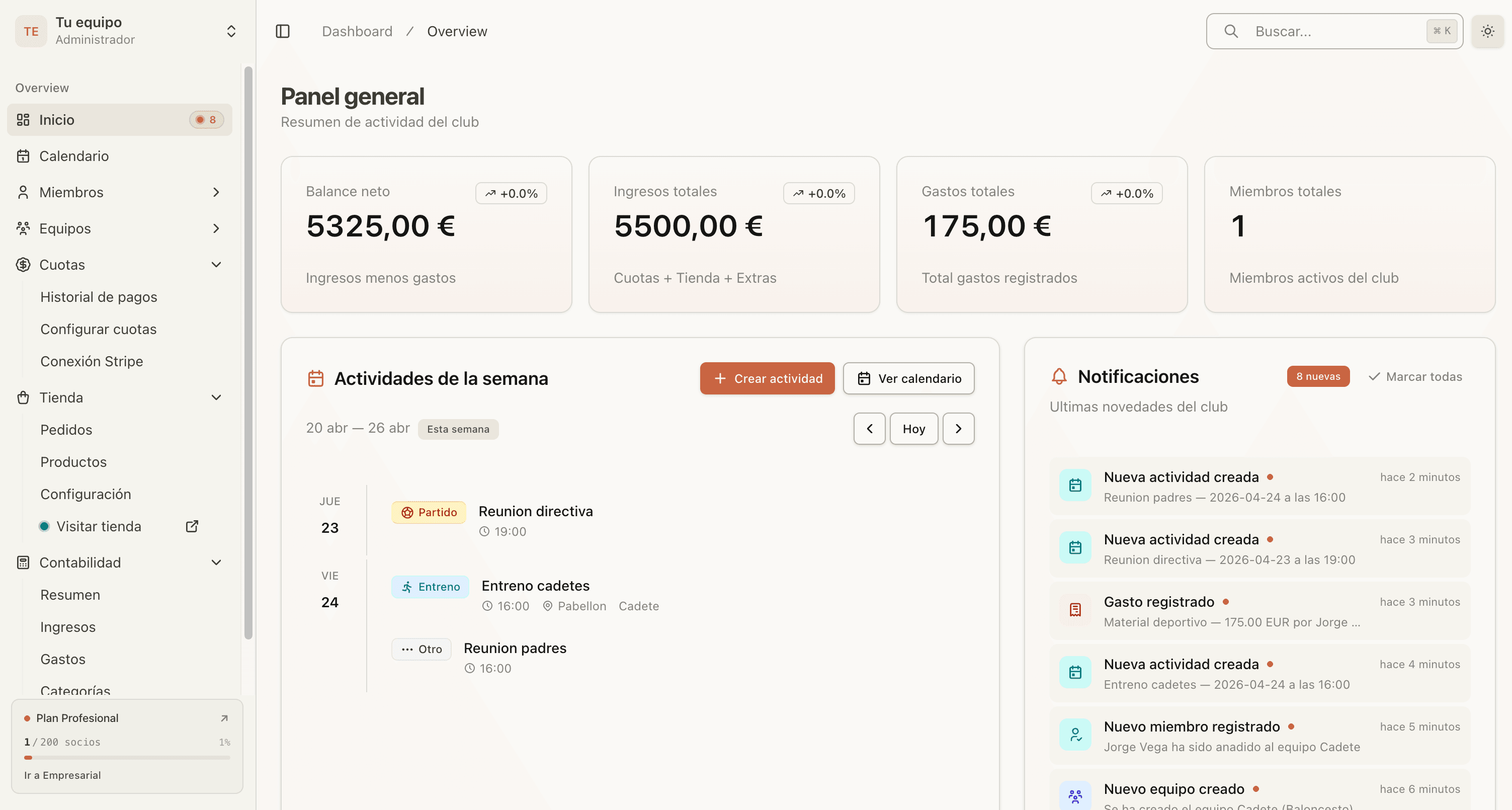
Task: Open the Gasto registrado receipt icon
Action: (x=1075, y=610)
